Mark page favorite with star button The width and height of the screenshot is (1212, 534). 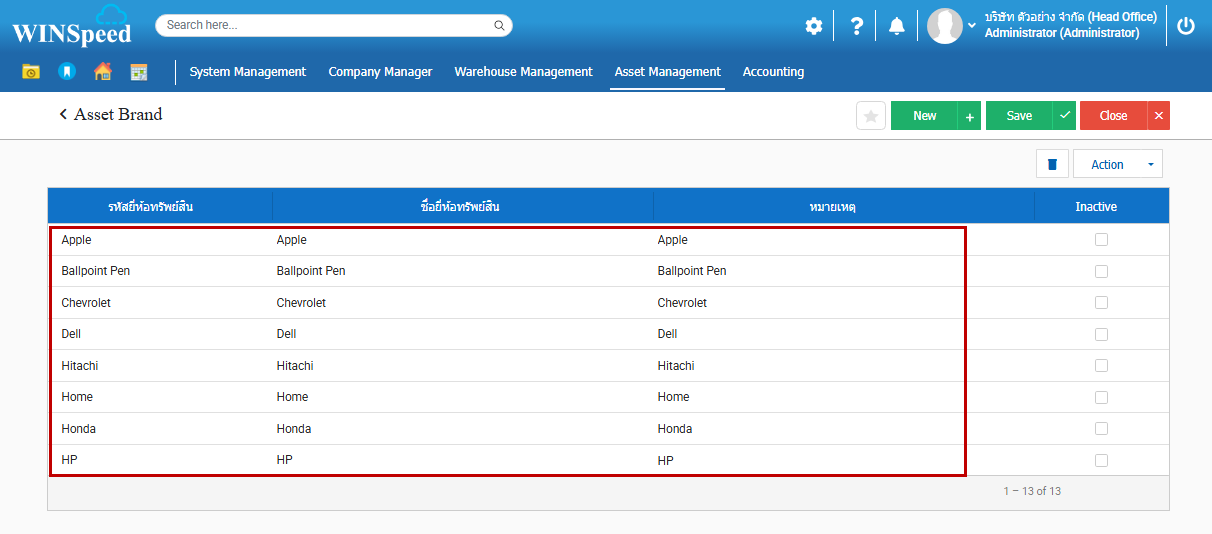[871, 116]
